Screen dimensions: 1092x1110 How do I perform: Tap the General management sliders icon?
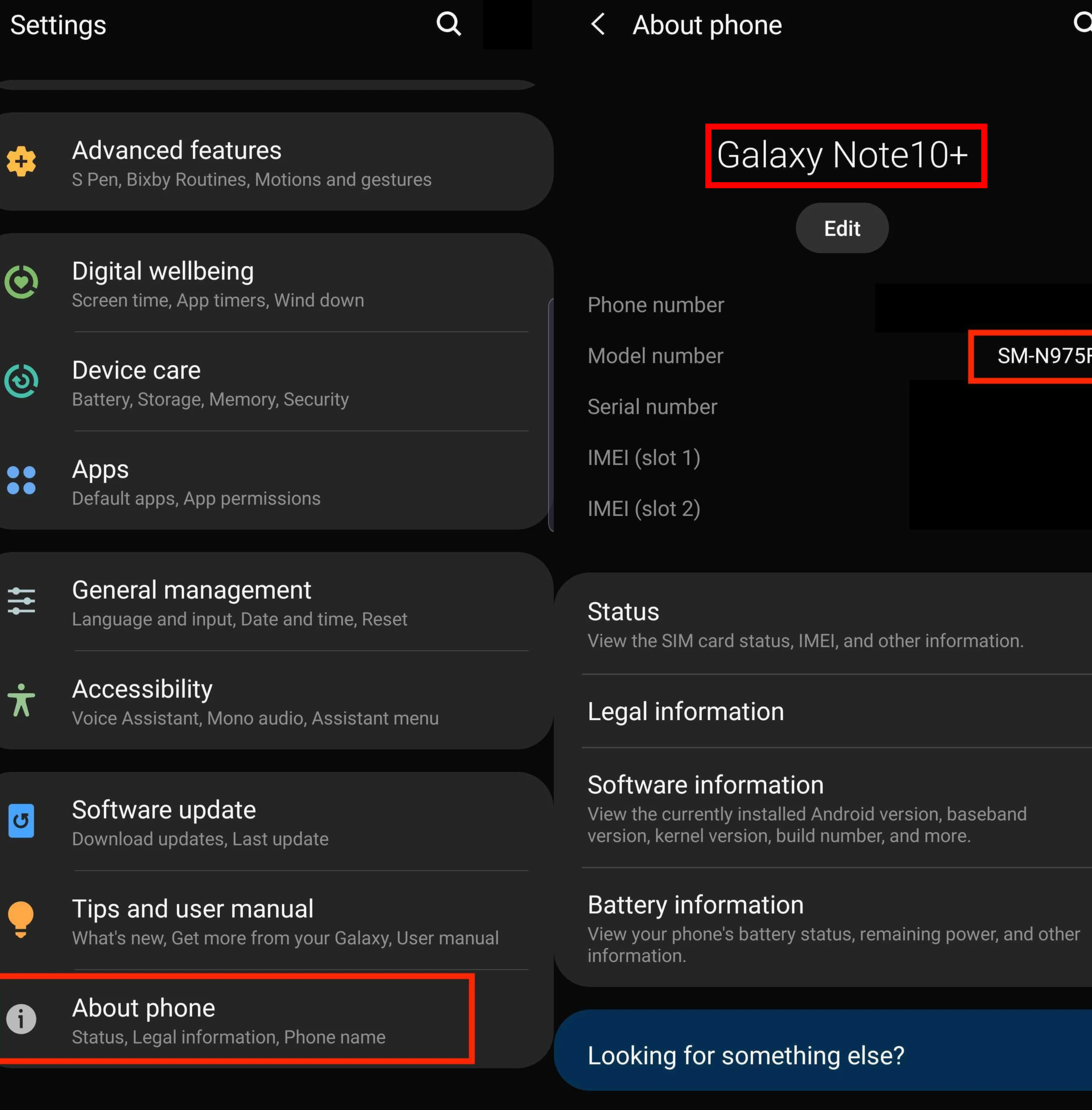(x=21, y=601)
